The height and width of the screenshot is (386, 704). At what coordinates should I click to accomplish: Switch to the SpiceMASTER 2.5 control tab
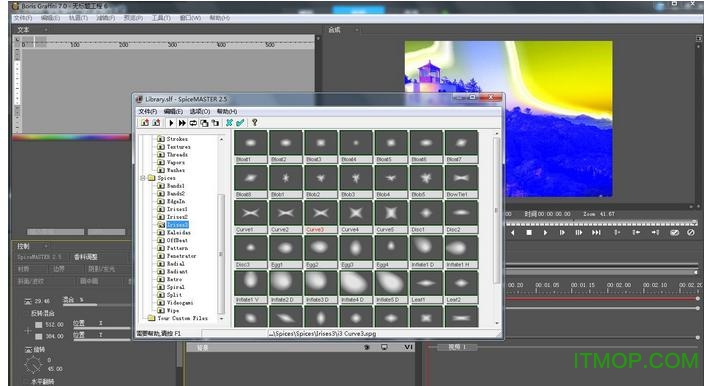pos(40,257)
